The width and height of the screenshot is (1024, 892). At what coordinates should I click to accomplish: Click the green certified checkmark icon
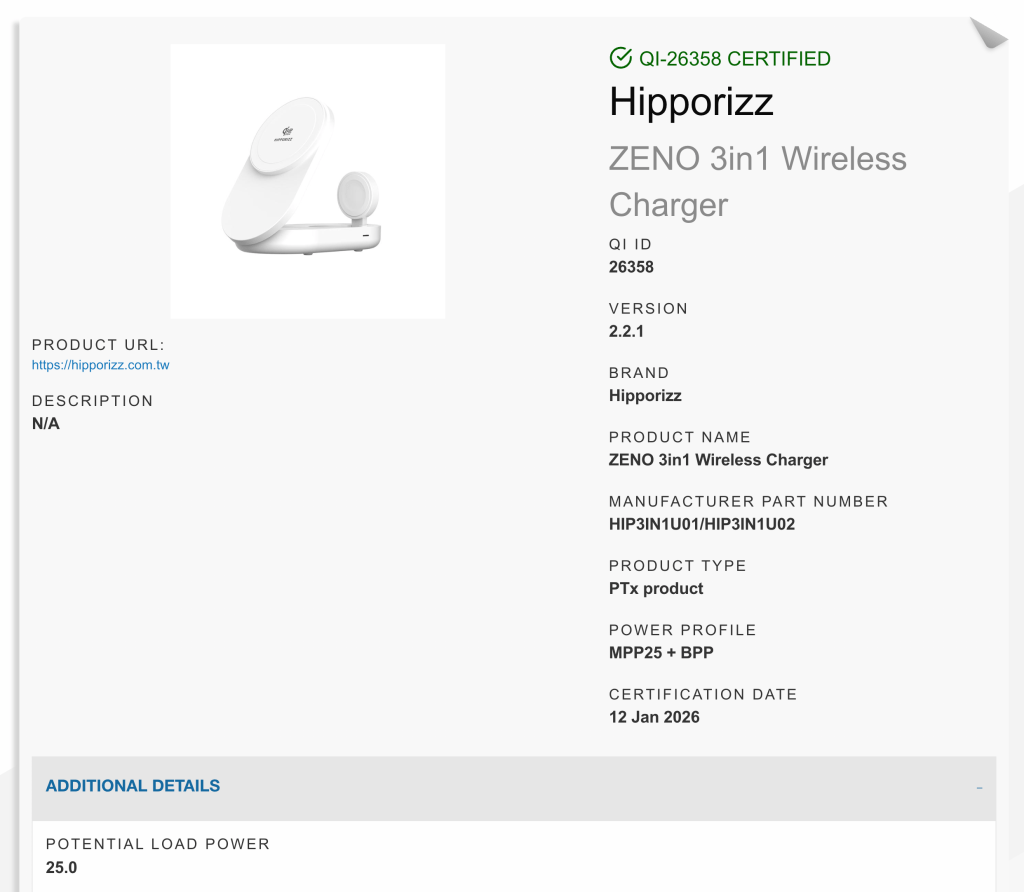(x=620, y=58)
